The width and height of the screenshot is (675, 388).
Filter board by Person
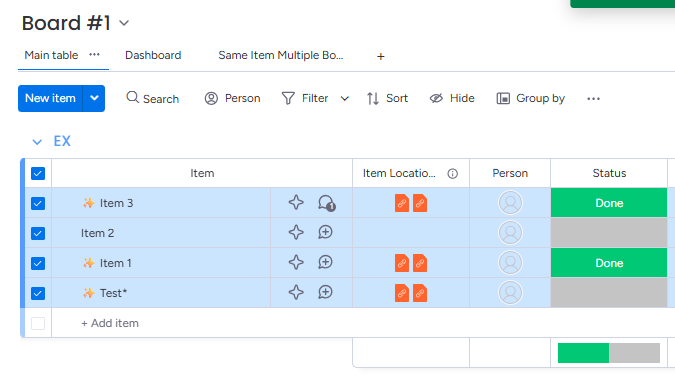pos(232,99)
